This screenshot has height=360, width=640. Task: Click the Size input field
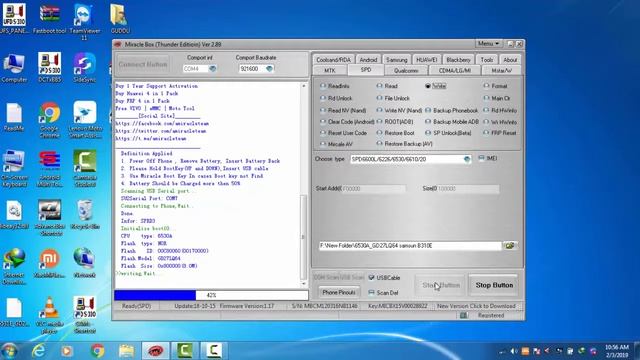click(x=468, y=189)
